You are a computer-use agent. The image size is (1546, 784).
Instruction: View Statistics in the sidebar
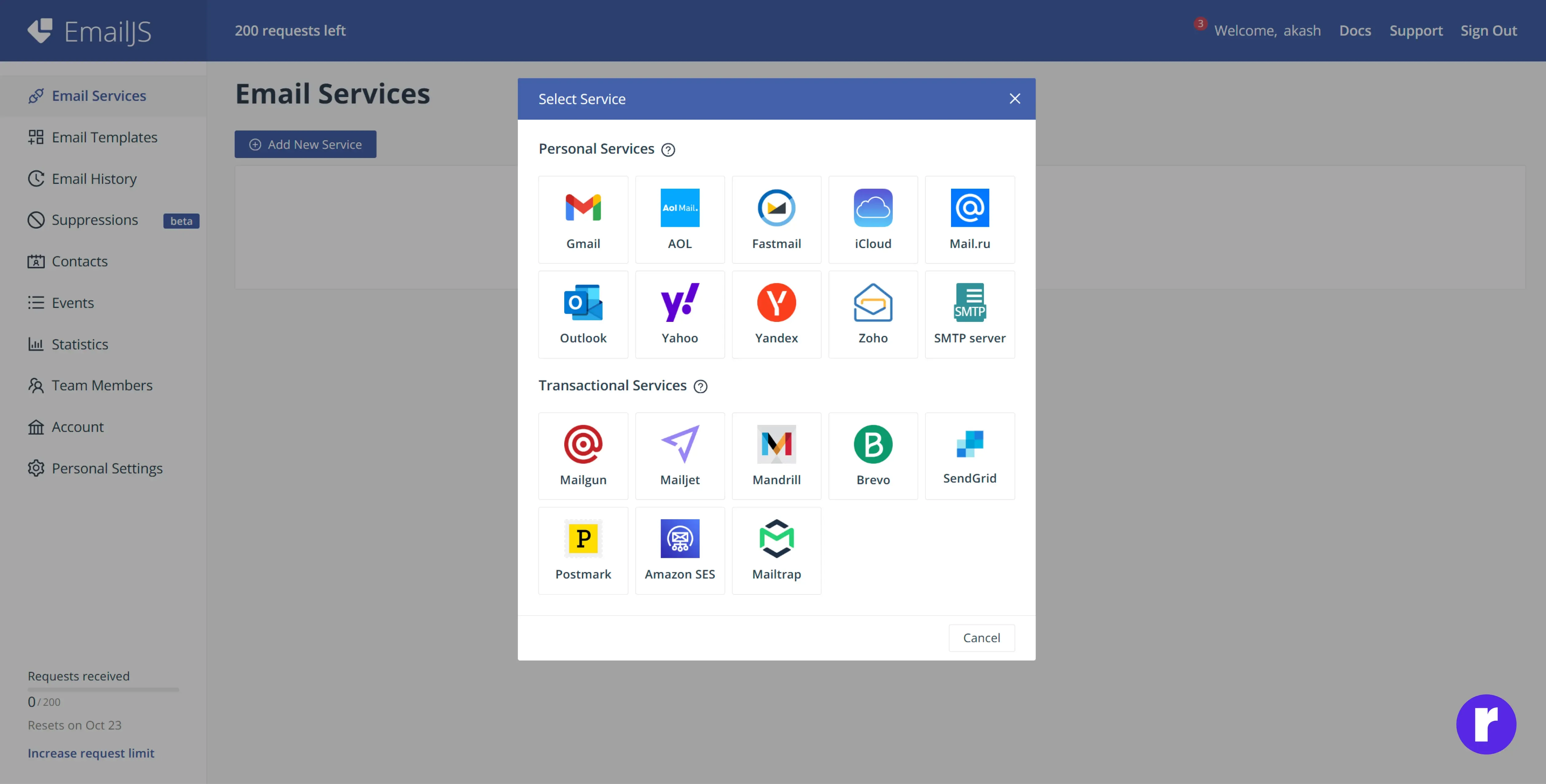pyautogui.click(x=103, y=344)
